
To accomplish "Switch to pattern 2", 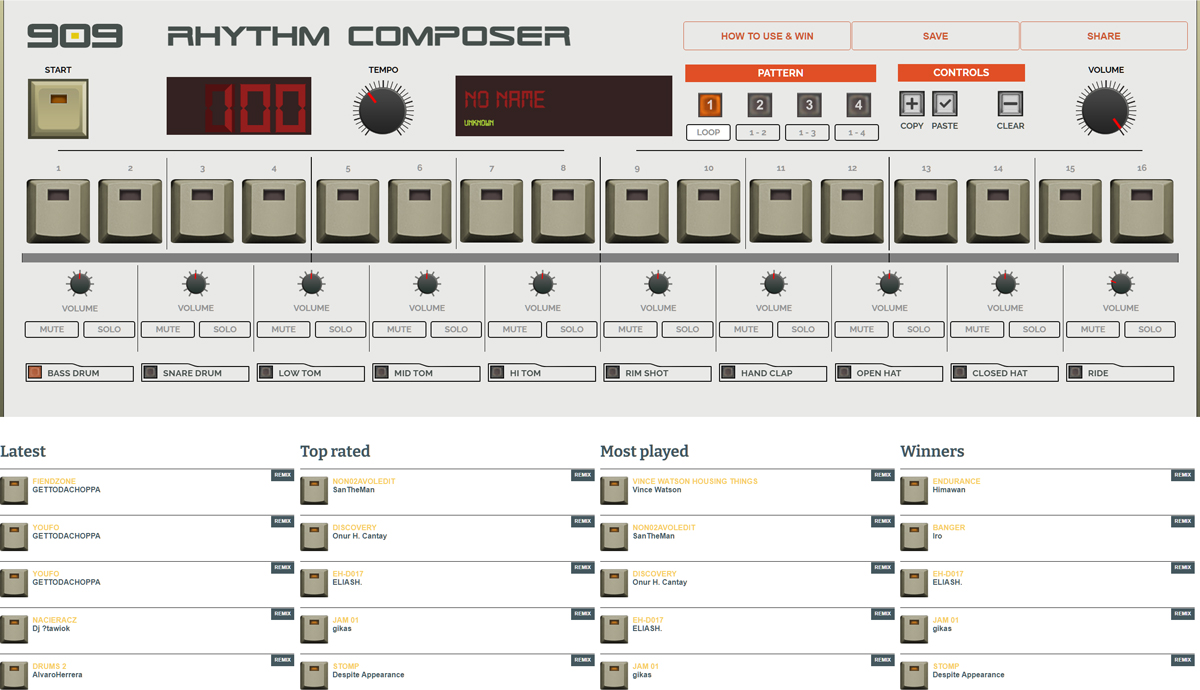I will (758, 104).
